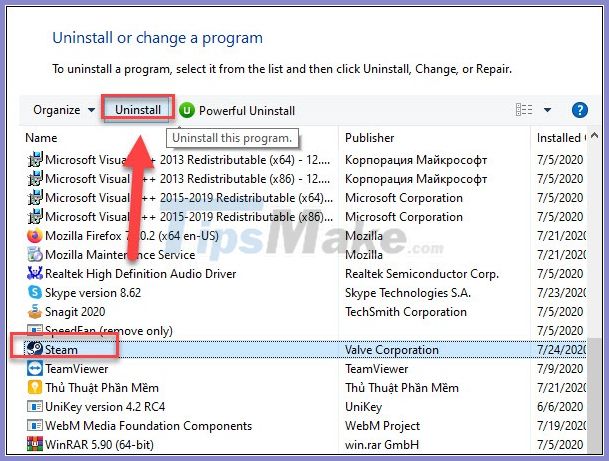Click the WinRAR 5.90 icon
The width and height of the screenshot is (609, 461).
pyautogui.click(x=36, y=443)
